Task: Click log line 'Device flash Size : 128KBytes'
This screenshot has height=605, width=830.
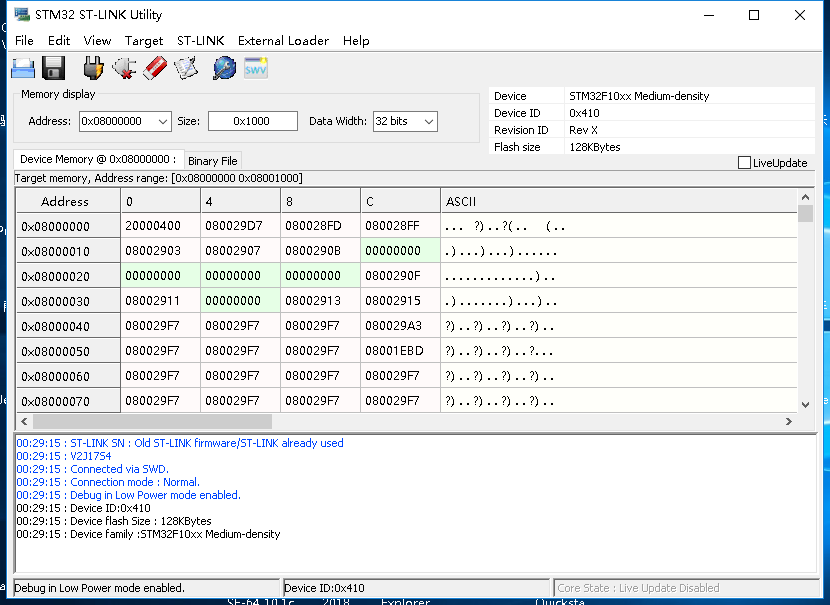Action: [114, 521]
